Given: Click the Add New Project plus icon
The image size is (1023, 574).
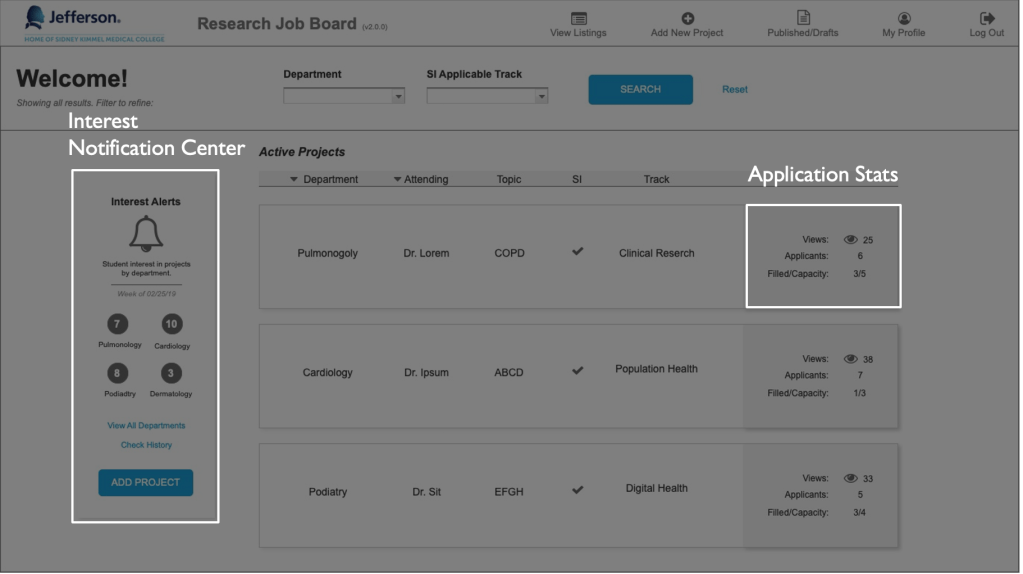Looking at the screenshot, I should (x=687, y=18).
